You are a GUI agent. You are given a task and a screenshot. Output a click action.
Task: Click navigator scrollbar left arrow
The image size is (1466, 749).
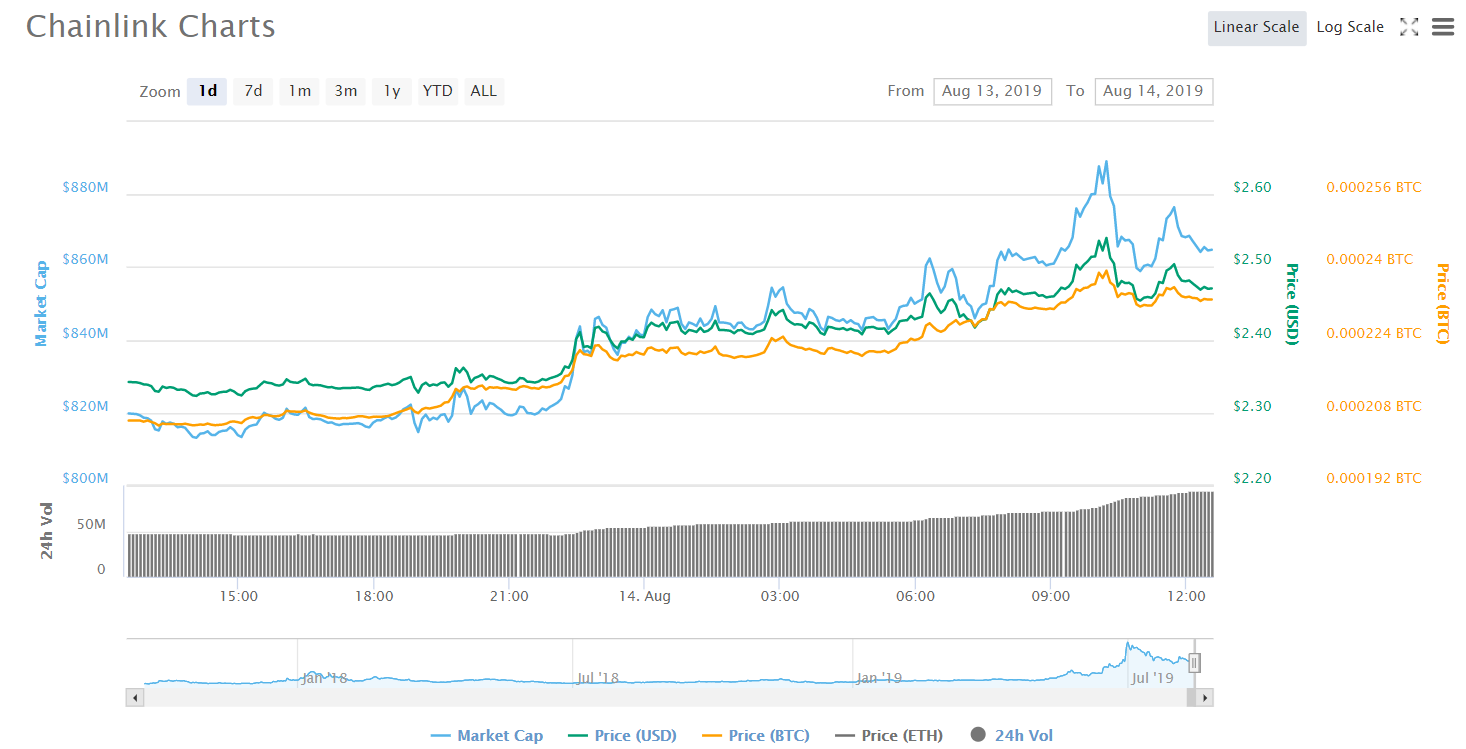pyautogui.click(x=133, y=697)
